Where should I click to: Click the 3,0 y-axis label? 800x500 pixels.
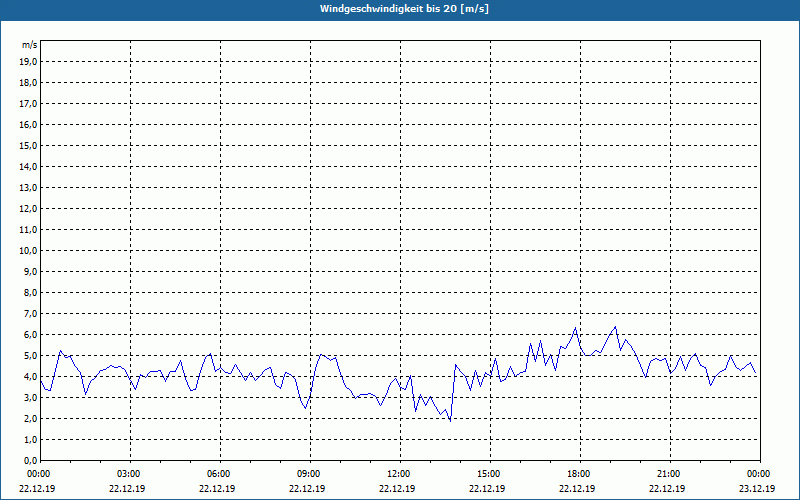coord(31,397)
